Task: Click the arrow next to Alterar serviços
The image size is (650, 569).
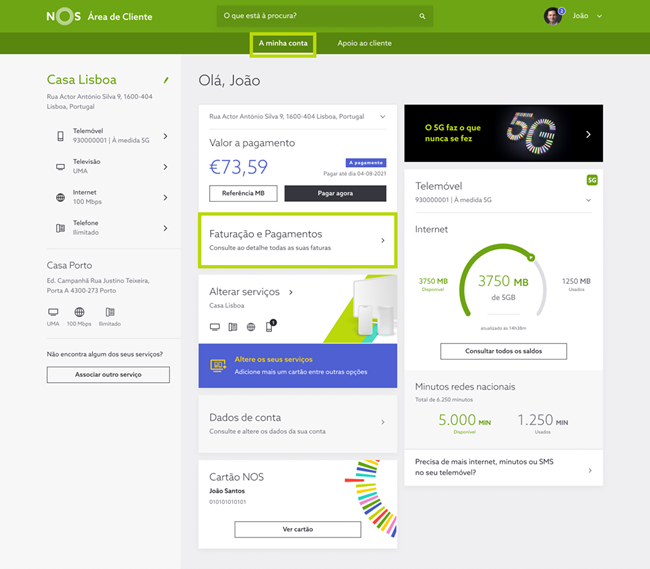Action: pos(291,292)
